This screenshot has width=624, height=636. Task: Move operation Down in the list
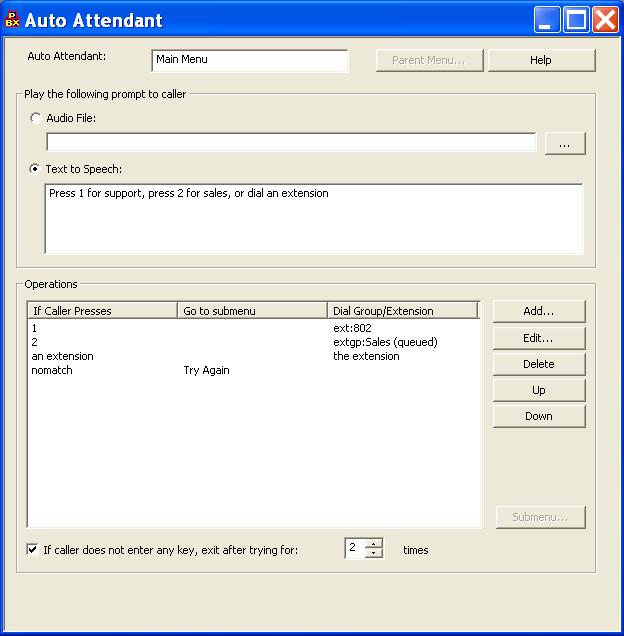coord(539,416)
